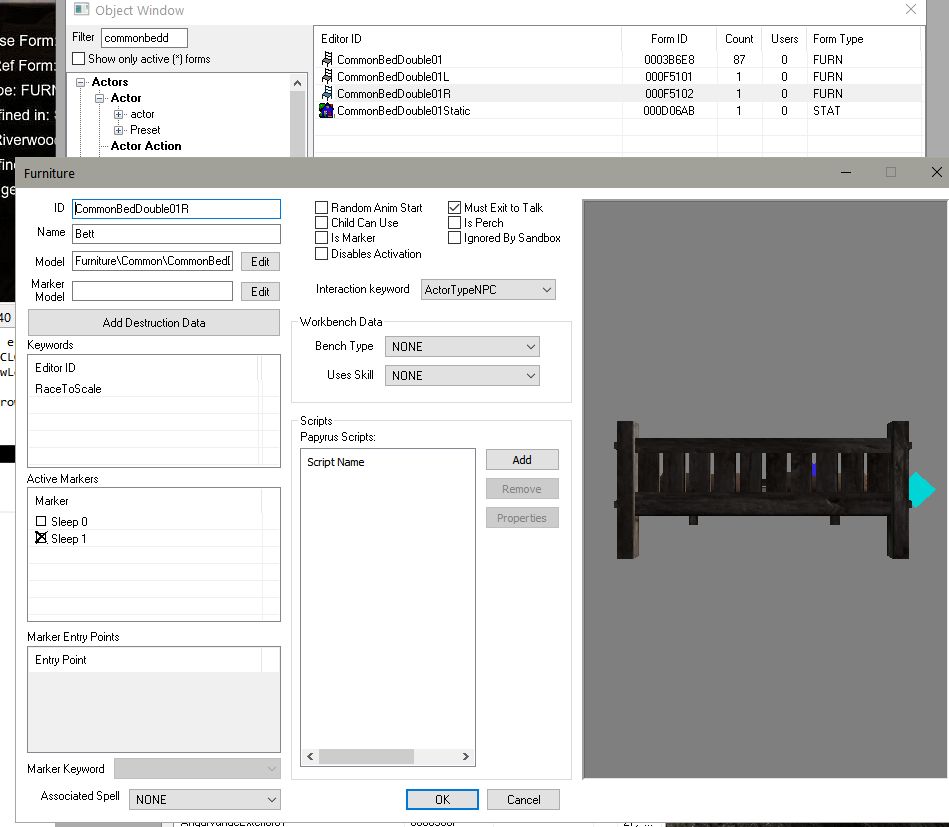Sort list by Form ID column
This screenshot has width=949, height=827.
click(668, 39)
